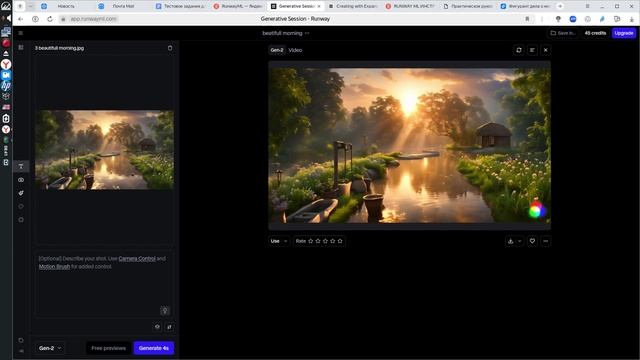Viewport: 640px width, 360px height.
Task: Expand download options arrow next to download
Action: [x=520, y=241]
